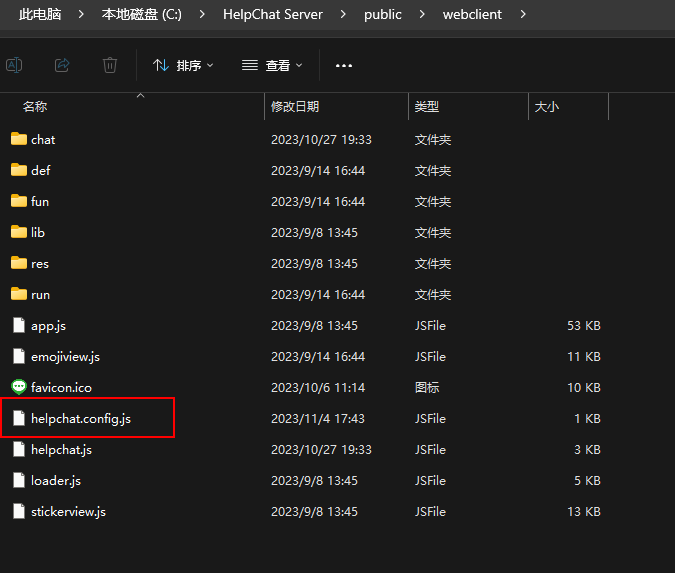This screenshot has height=573, width=675.
Task: Expand chevron after public breadcrumb
Action: pyautogui.click(x=422, y=15)
